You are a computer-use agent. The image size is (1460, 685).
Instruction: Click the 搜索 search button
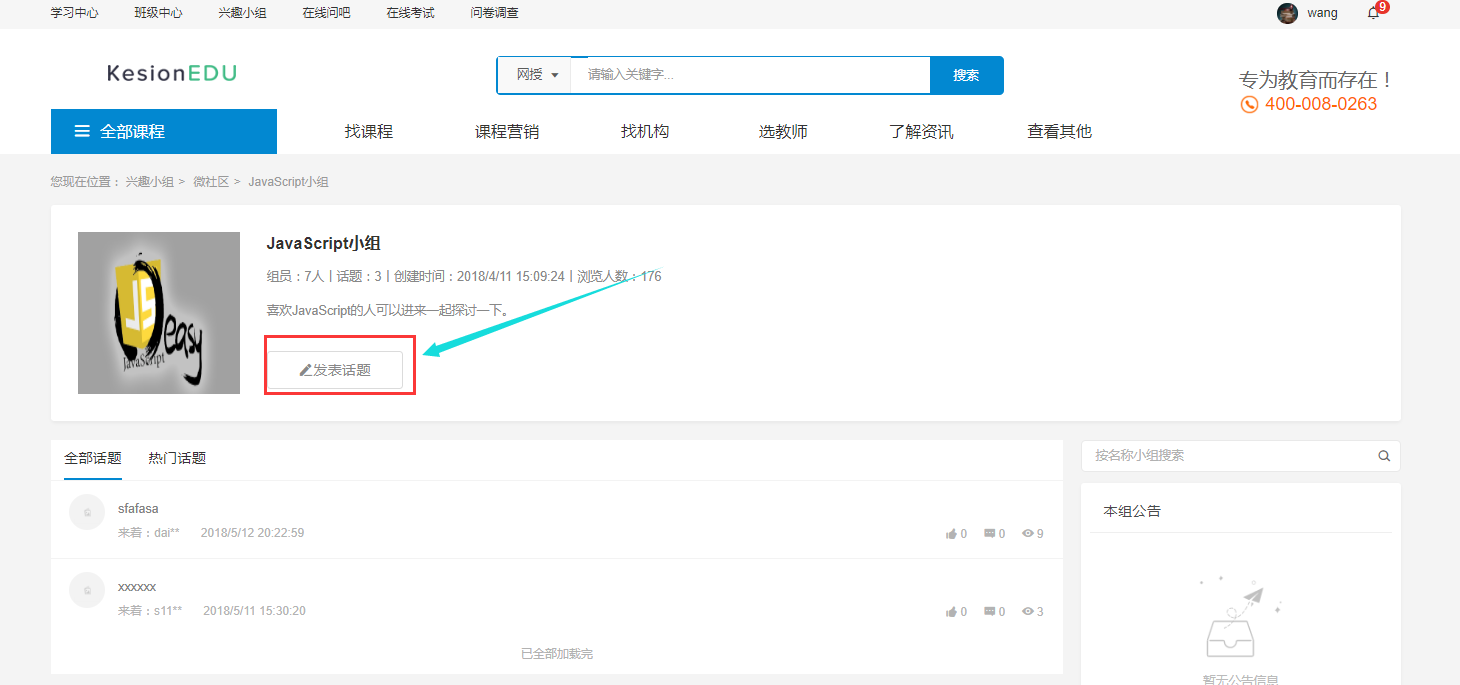[966, 74]
